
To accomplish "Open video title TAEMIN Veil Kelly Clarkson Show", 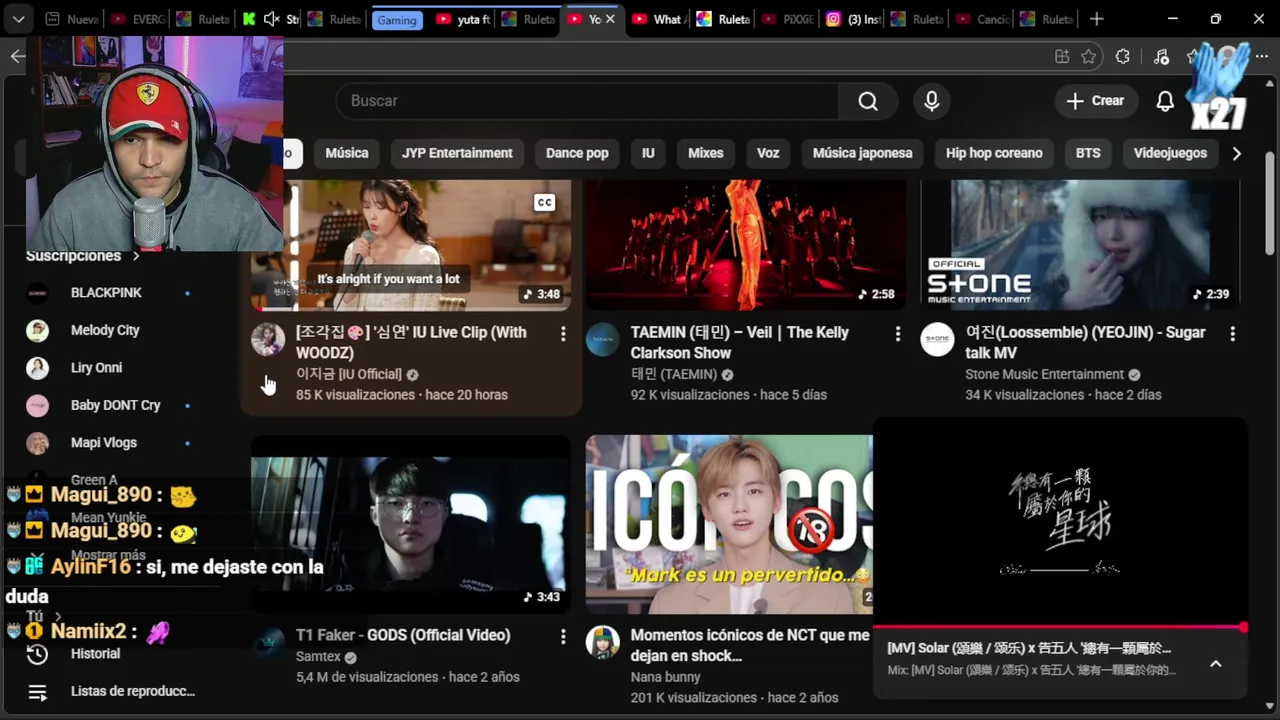I will 740,343.
